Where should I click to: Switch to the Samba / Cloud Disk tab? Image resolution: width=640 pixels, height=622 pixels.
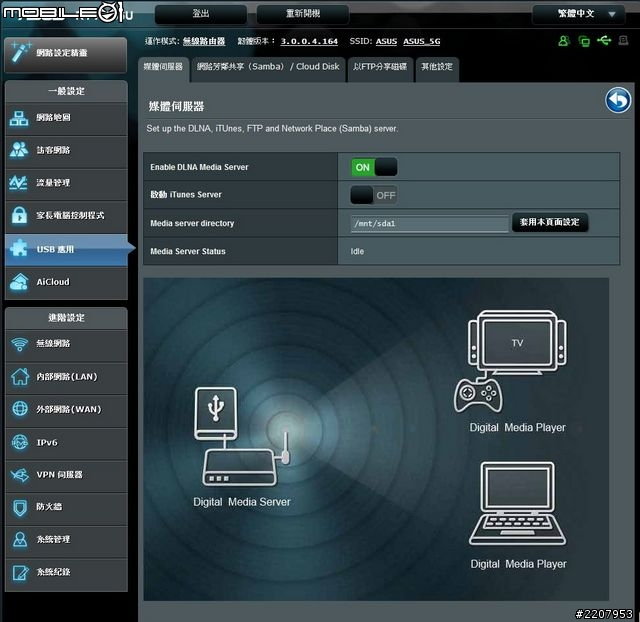pos(268,67)
